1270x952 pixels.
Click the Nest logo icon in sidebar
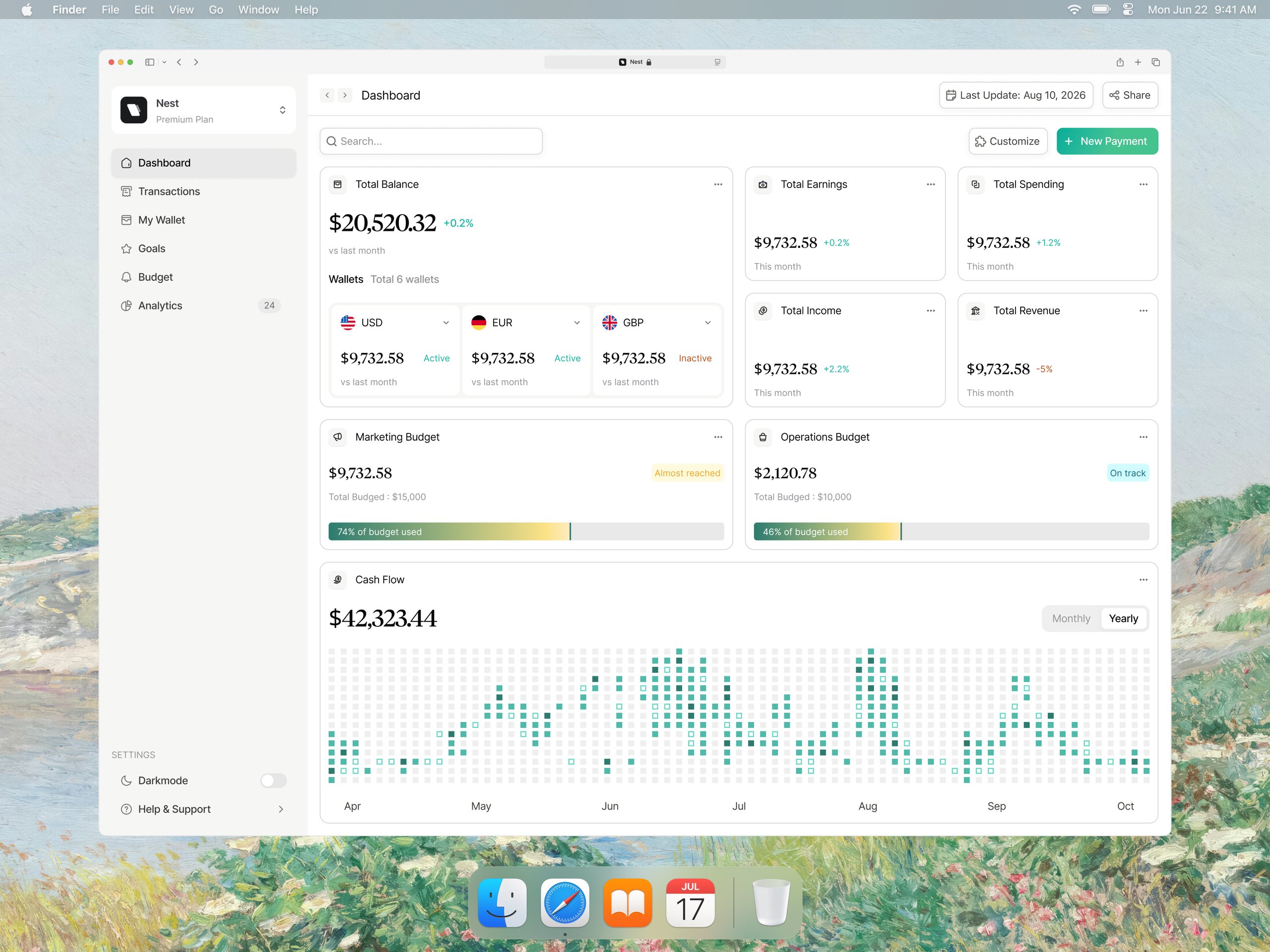(133, 110)
